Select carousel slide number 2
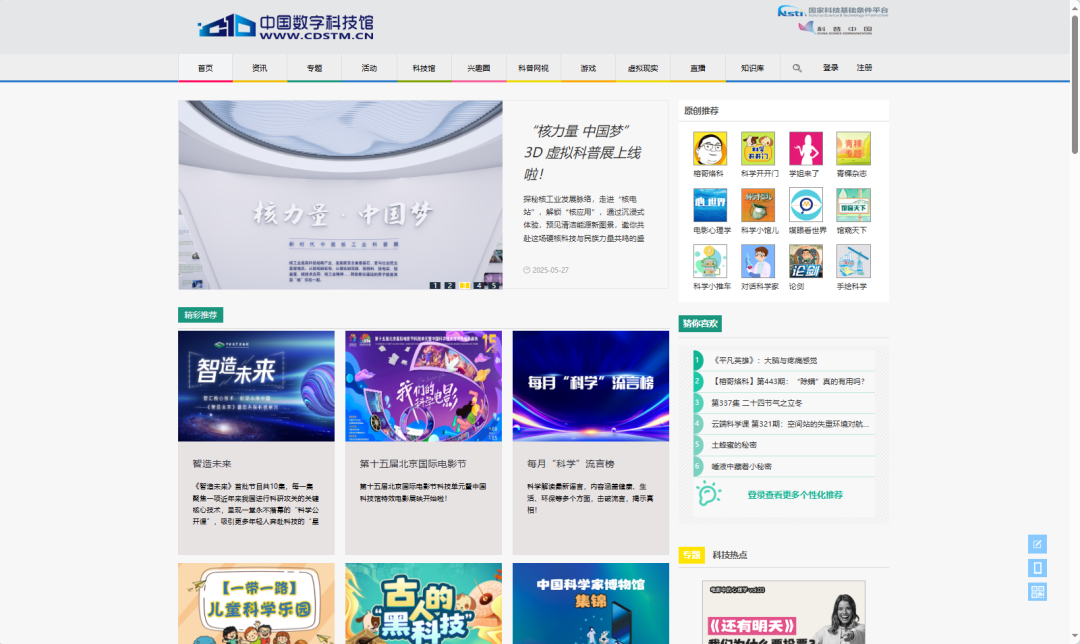The image size is (1080, 644). 449,286
